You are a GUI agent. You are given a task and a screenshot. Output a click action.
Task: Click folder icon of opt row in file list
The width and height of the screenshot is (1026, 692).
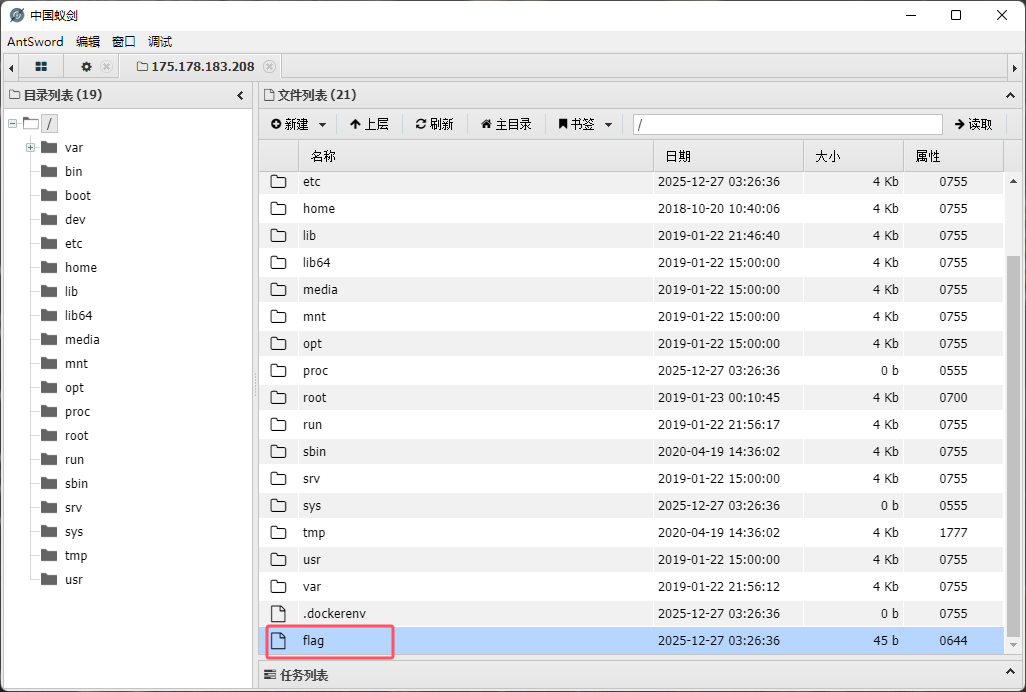[279, 343]
